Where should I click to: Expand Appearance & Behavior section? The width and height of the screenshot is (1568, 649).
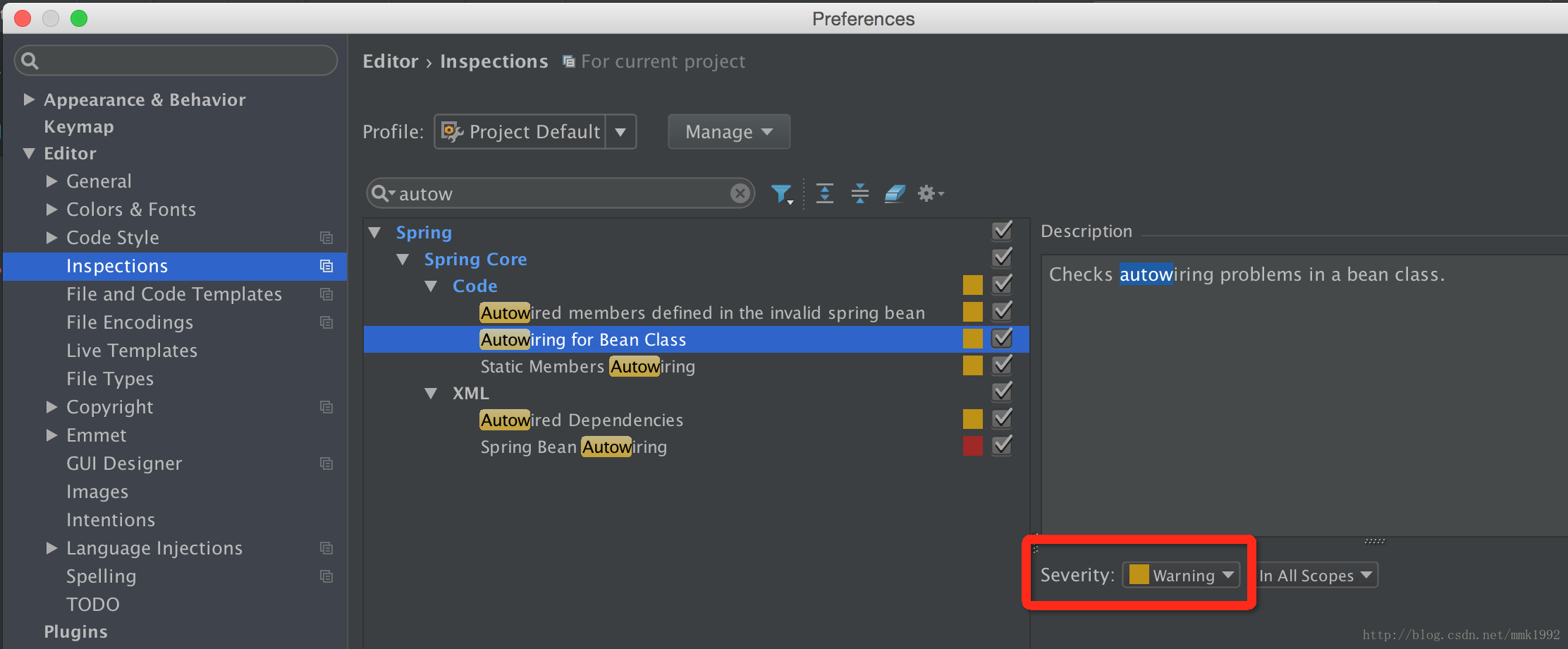pyautogui.click(x=29, y=99)
